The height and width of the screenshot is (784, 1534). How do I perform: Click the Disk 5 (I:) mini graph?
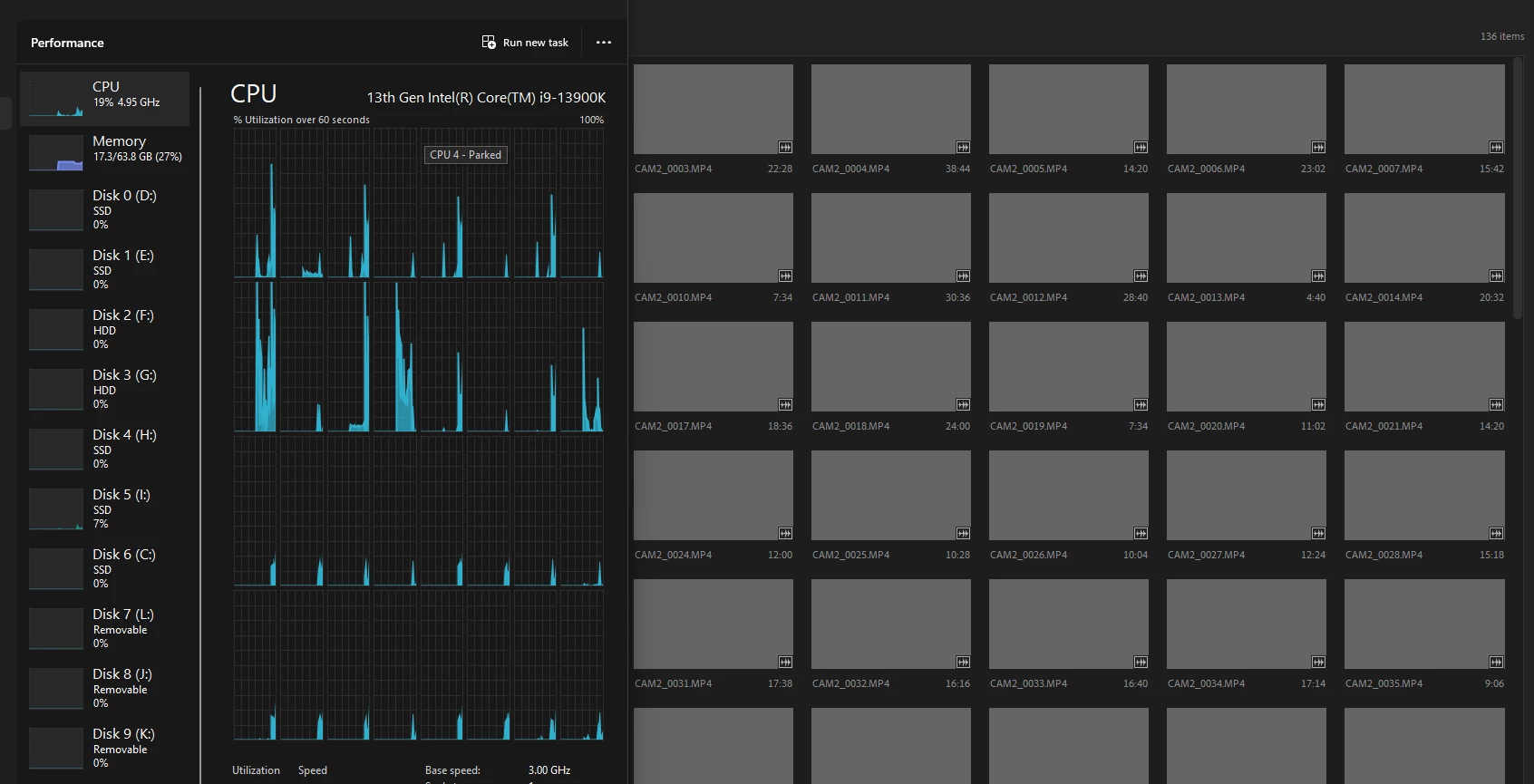coord(56,509)
